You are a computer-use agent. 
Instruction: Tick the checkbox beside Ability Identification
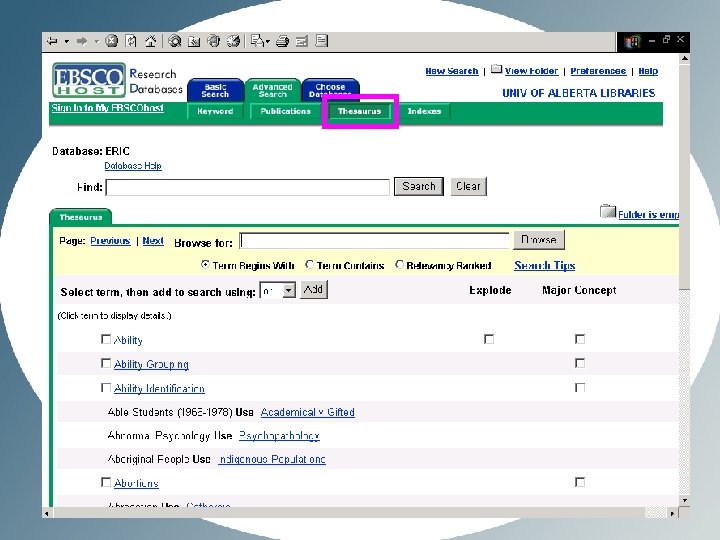(x=106, y=388)
